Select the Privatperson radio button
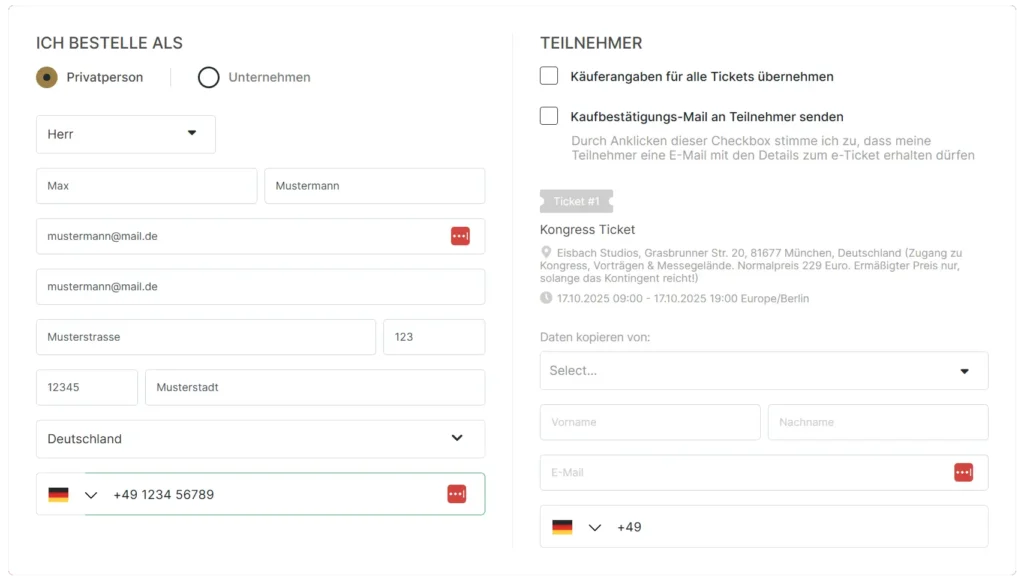The width and height of the screenshot is (1024, 580). 47,77
